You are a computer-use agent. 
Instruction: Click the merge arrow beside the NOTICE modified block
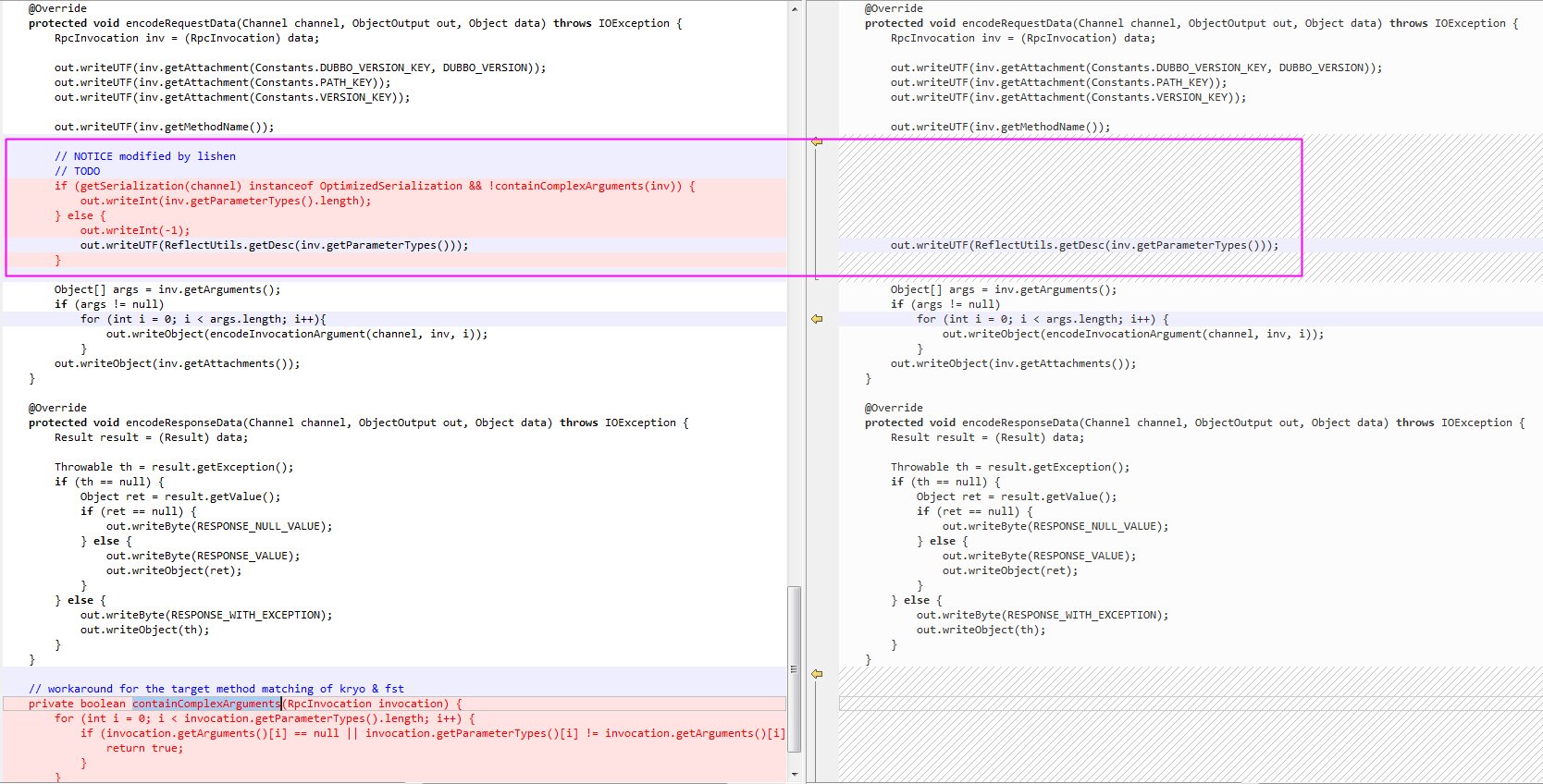[x=817, y=141]
